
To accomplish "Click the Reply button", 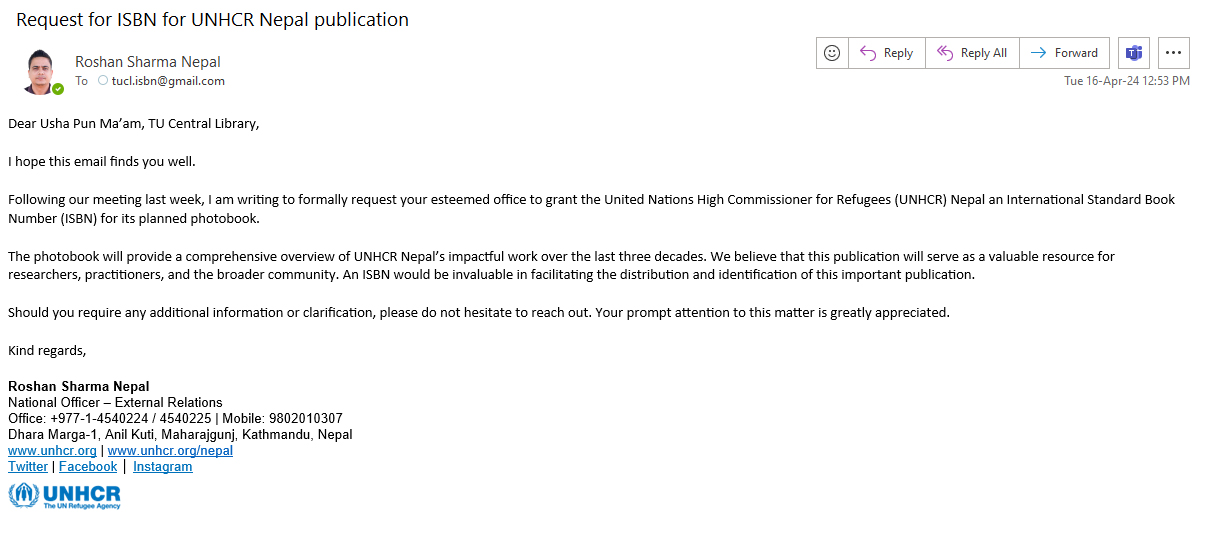I will coord(886,53).
